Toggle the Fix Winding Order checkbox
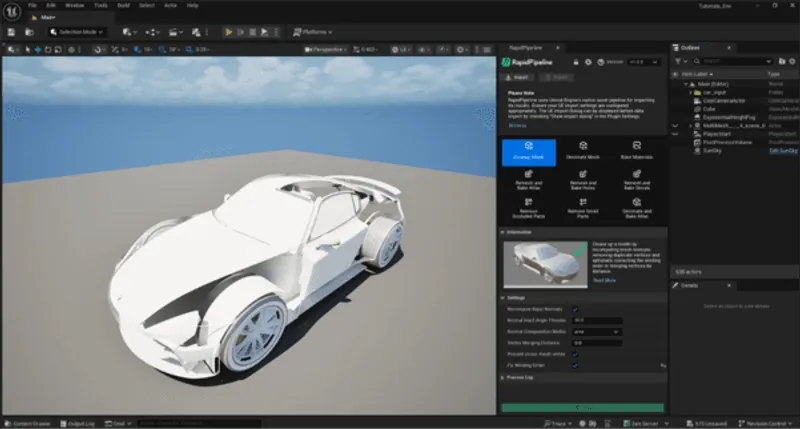The width and height of the screenshot is (800, 429). click(x=576, y=365)
